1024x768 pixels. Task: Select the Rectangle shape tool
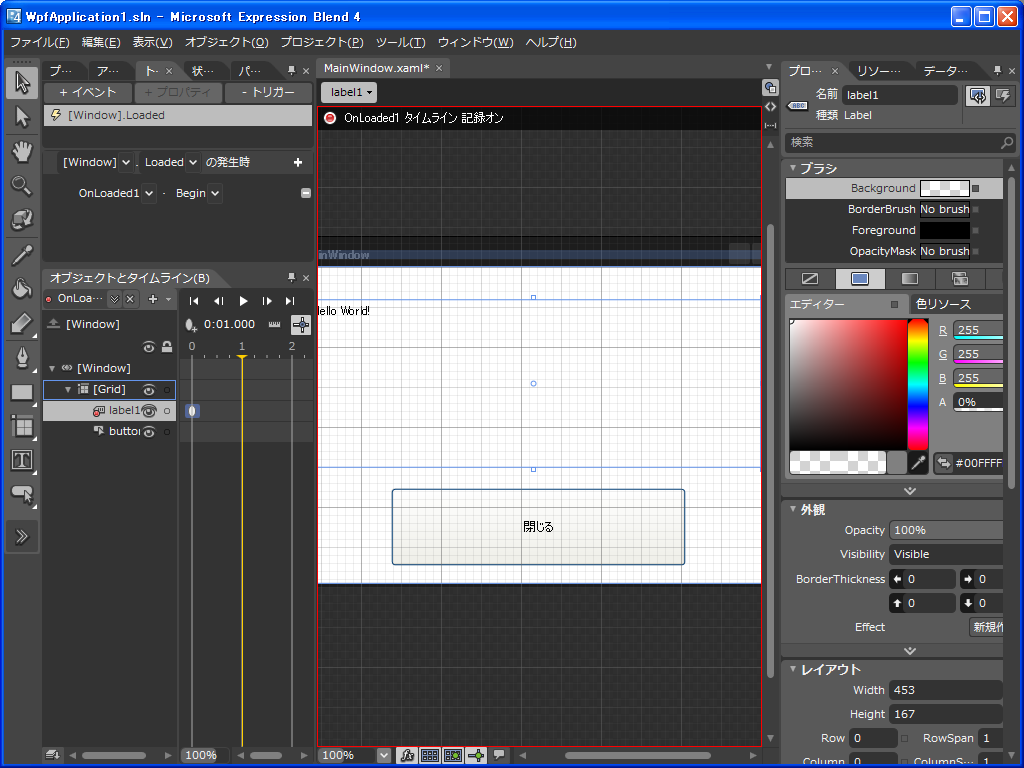[22, 392]
